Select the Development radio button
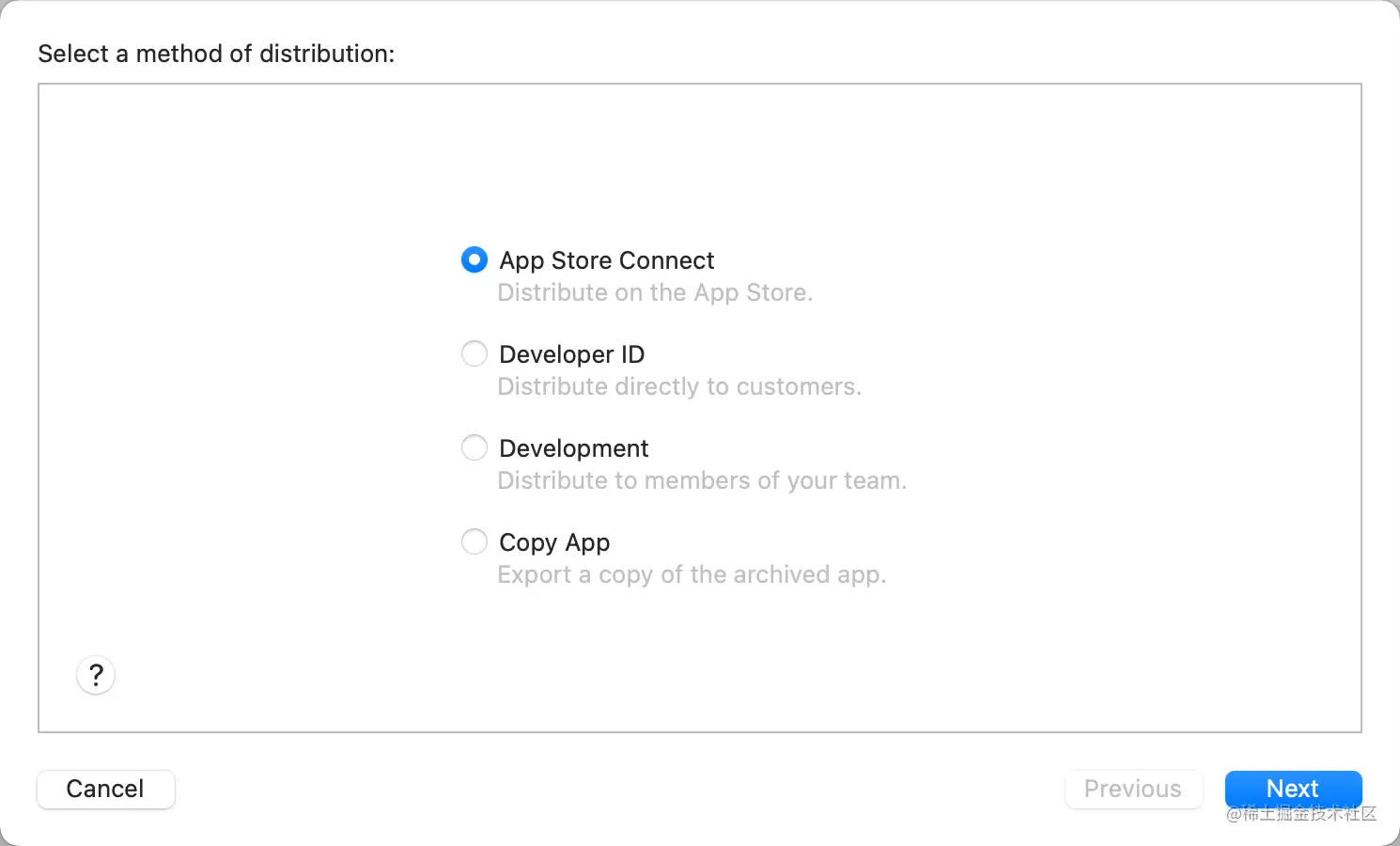This screenshot has width=1400, height=846. 474,447
